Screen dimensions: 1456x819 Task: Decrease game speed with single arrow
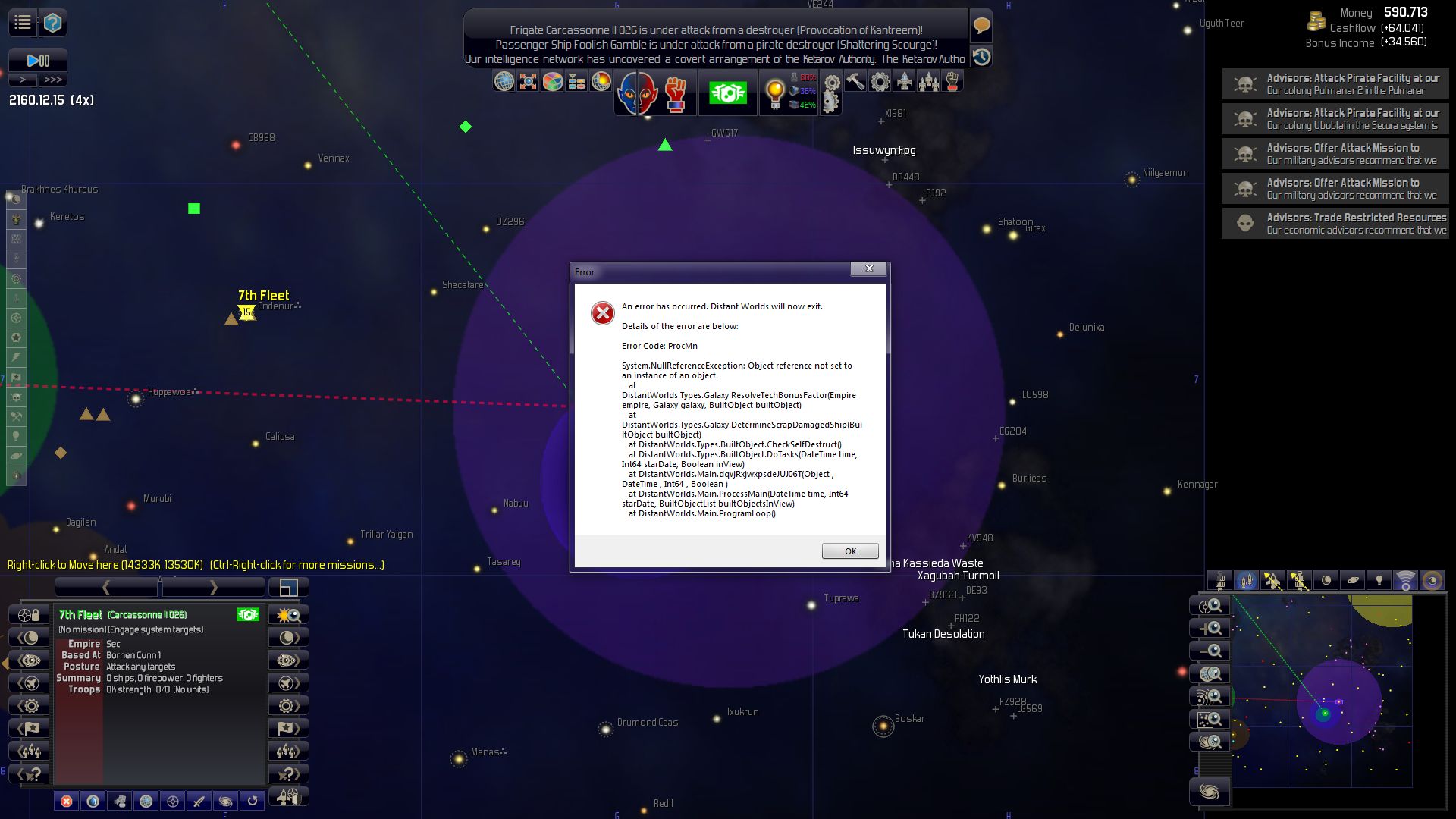23,80
